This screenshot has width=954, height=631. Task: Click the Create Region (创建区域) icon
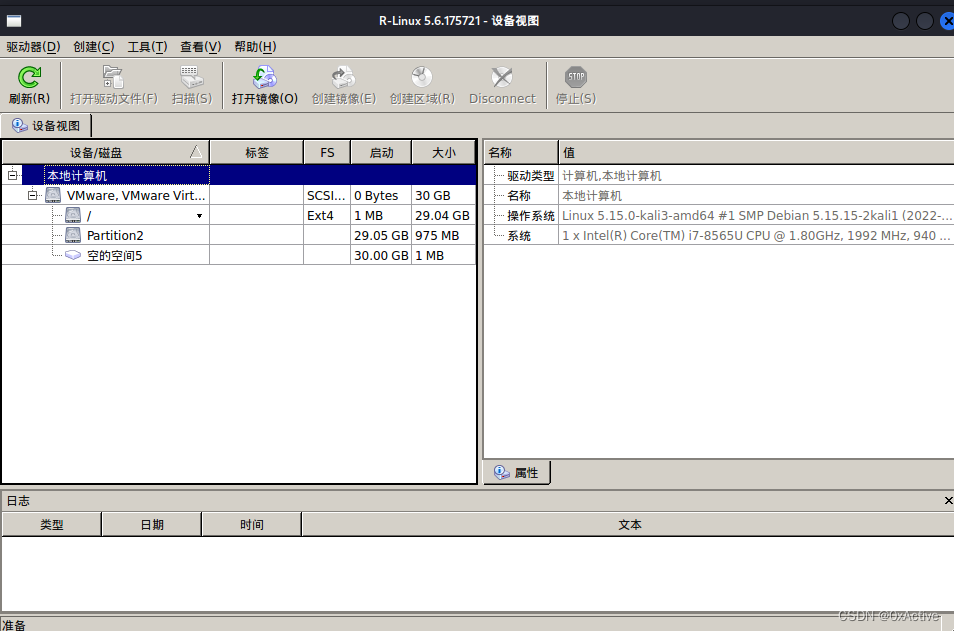(x=422, y=77)
